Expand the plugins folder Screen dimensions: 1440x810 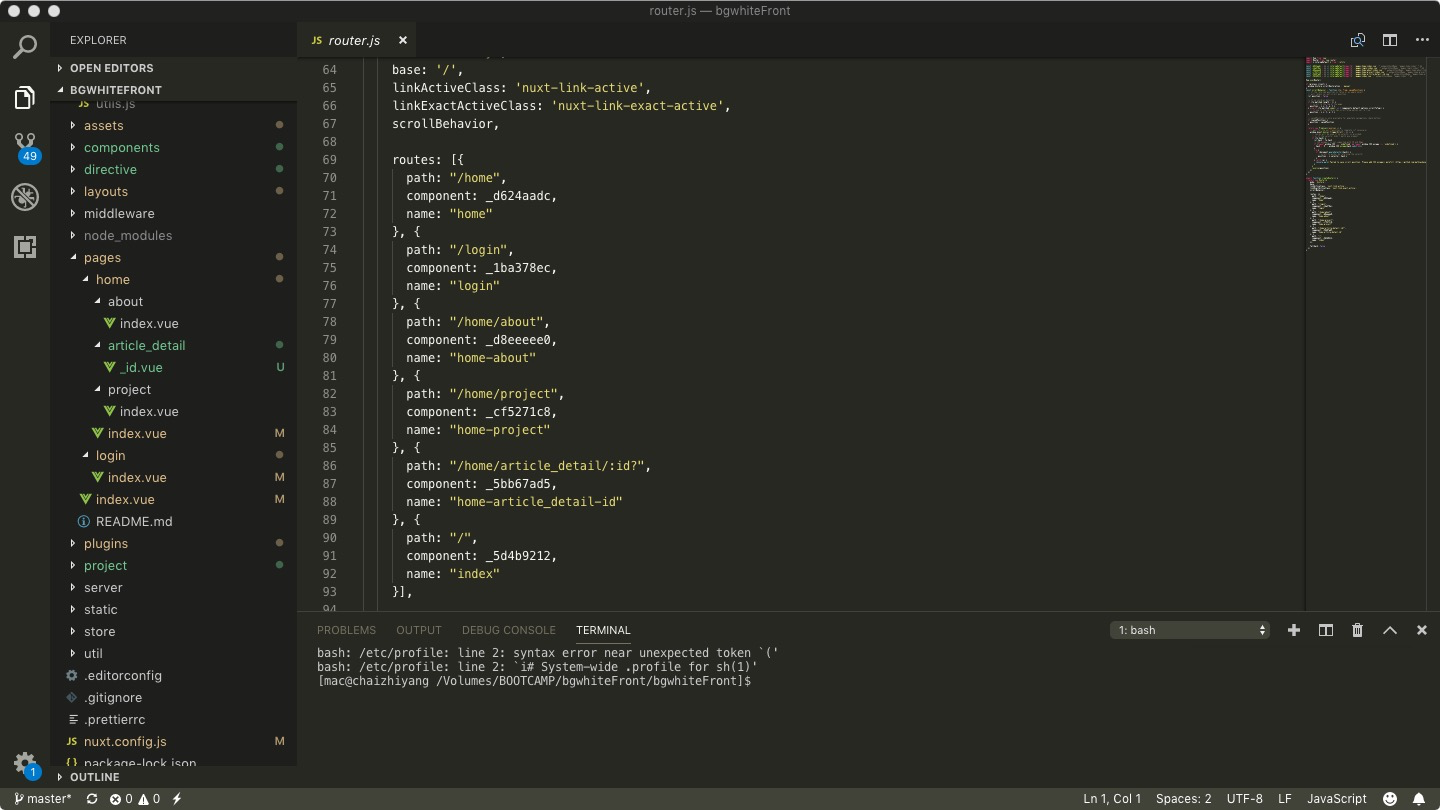(x=174, y=543)
